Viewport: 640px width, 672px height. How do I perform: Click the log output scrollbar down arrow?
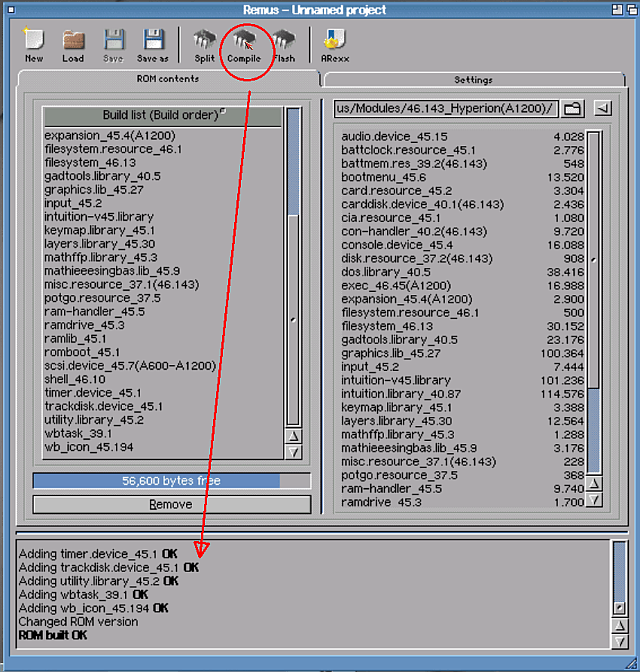(618, 640)
